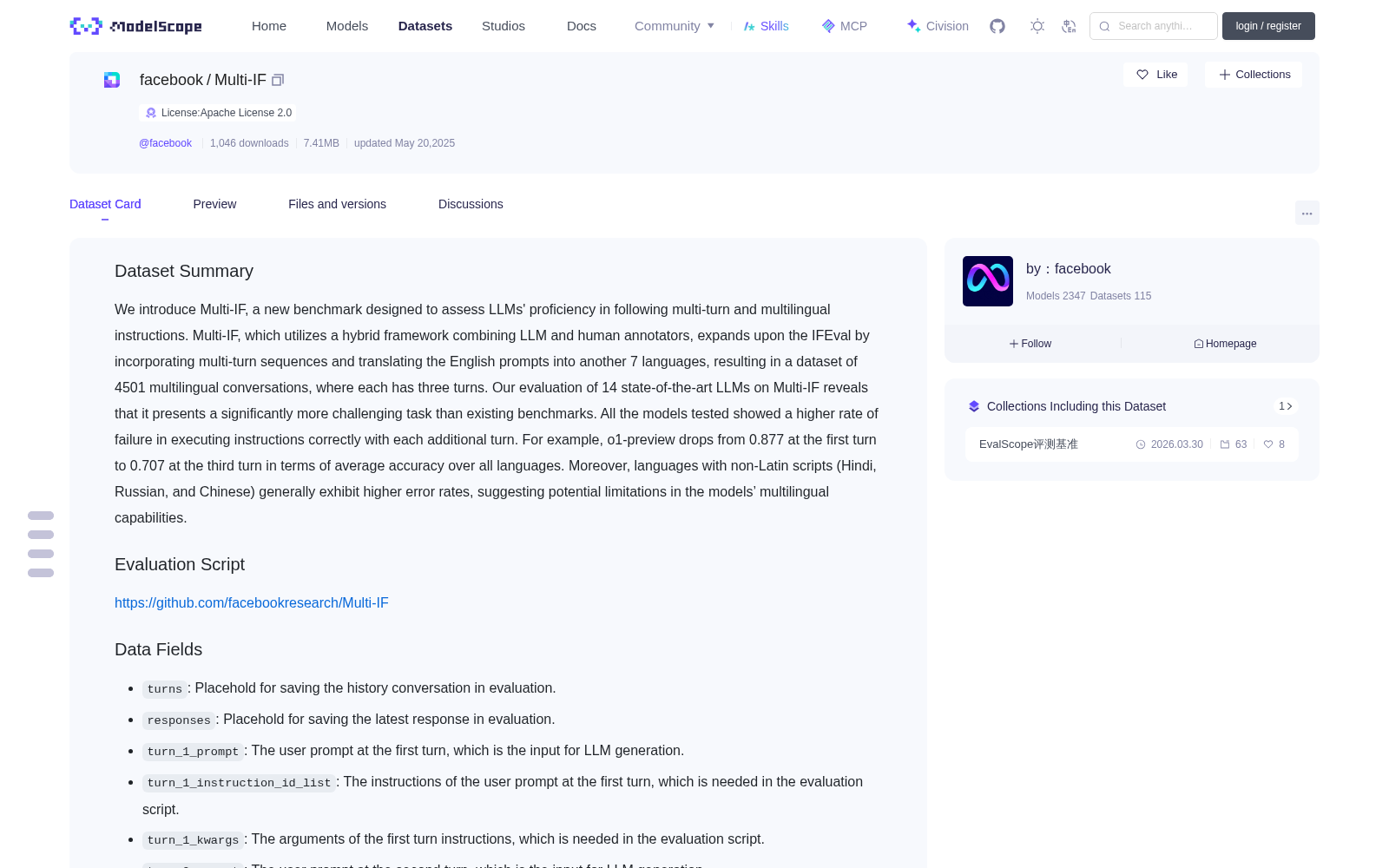The width and height of the screenshot is (1389, 868).
Task: Open the Skills page
Action: pyautogui.click(x=766, y=26)
